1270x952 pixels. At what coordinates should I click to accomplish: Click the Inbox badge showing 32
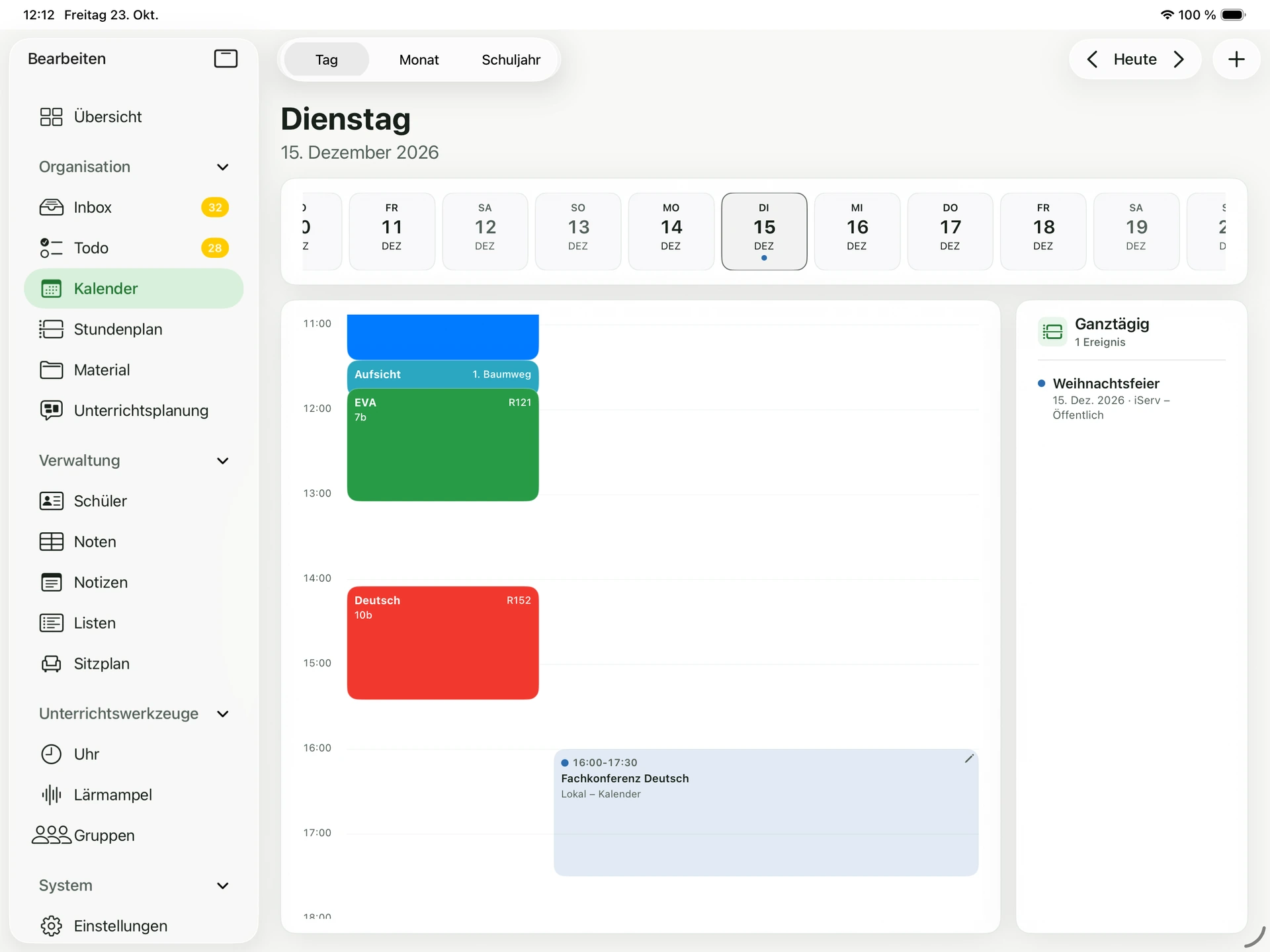(215, 208)
